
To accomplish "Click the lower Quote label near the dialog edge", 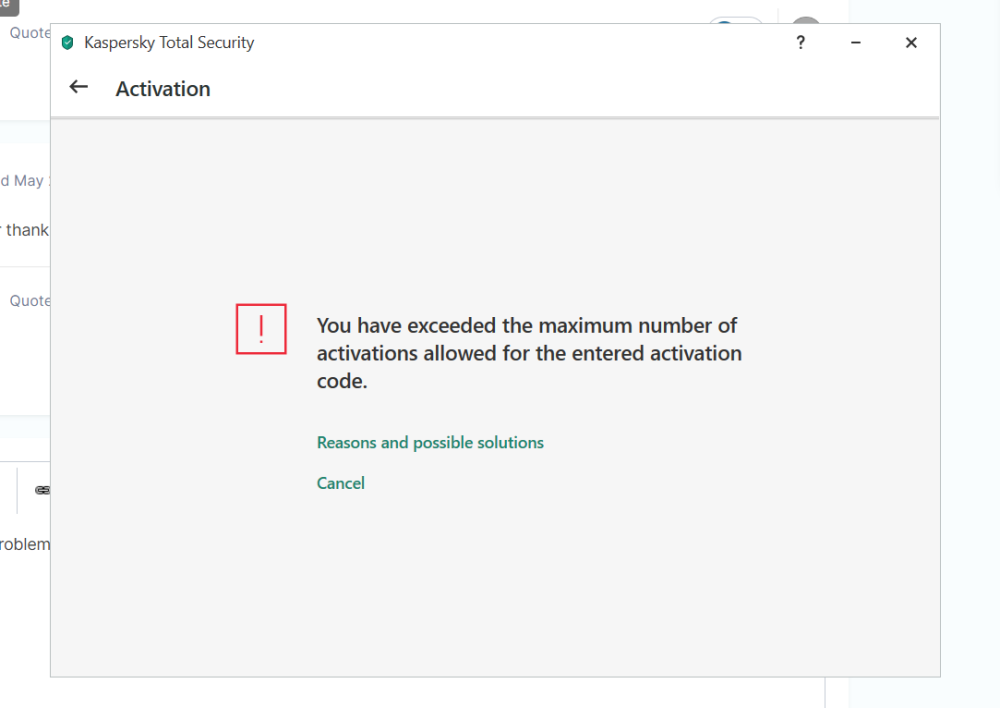I will coord(27,300).
